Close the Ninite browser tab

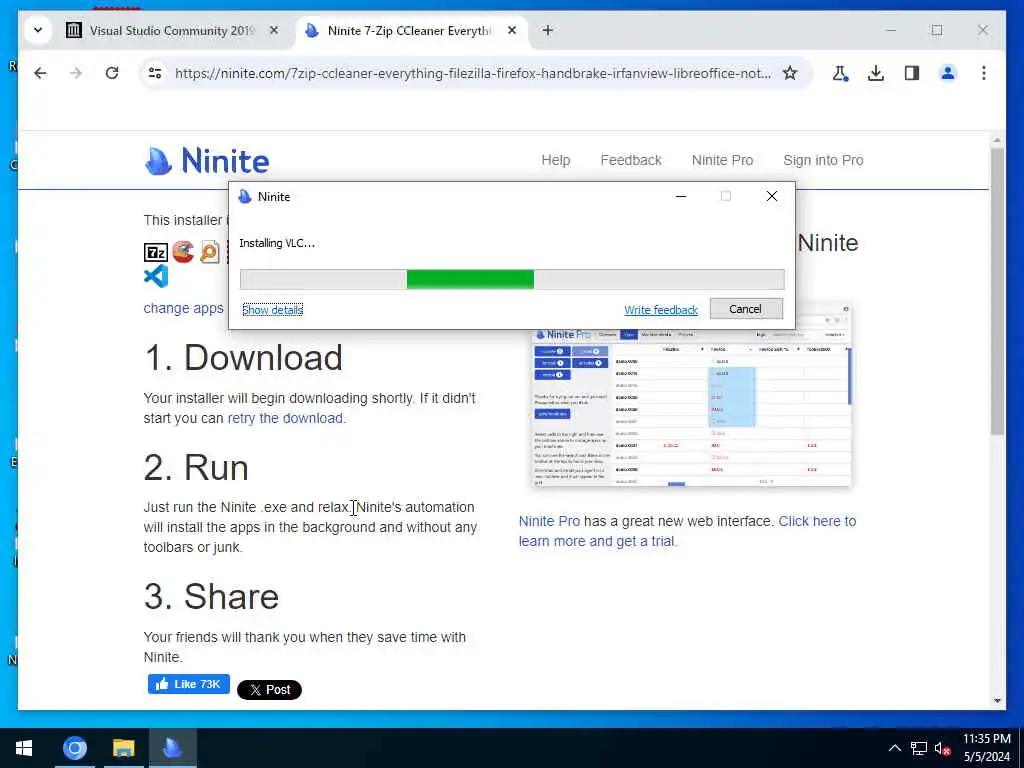[x=512, y=30]
